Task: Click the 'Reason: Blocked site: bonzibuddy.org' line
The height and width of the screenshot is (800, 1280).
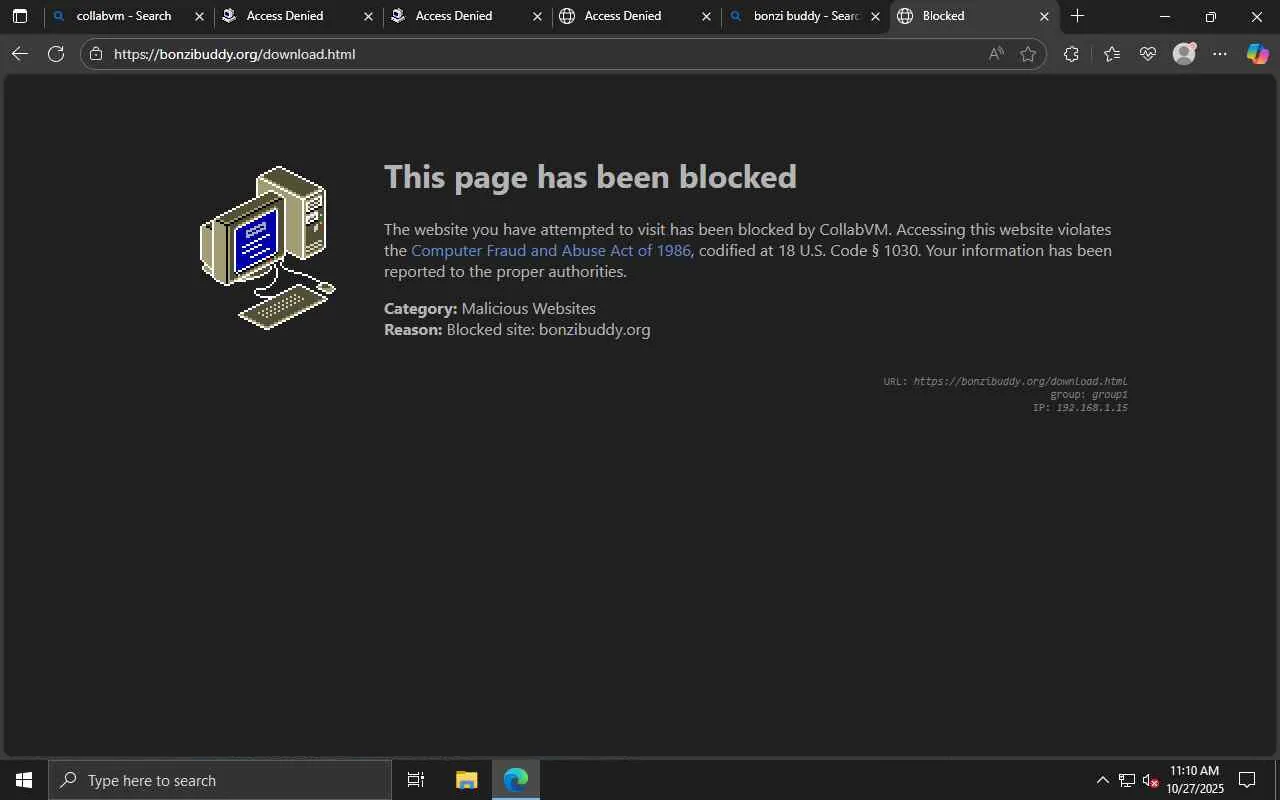Action: tap(517, 330)
